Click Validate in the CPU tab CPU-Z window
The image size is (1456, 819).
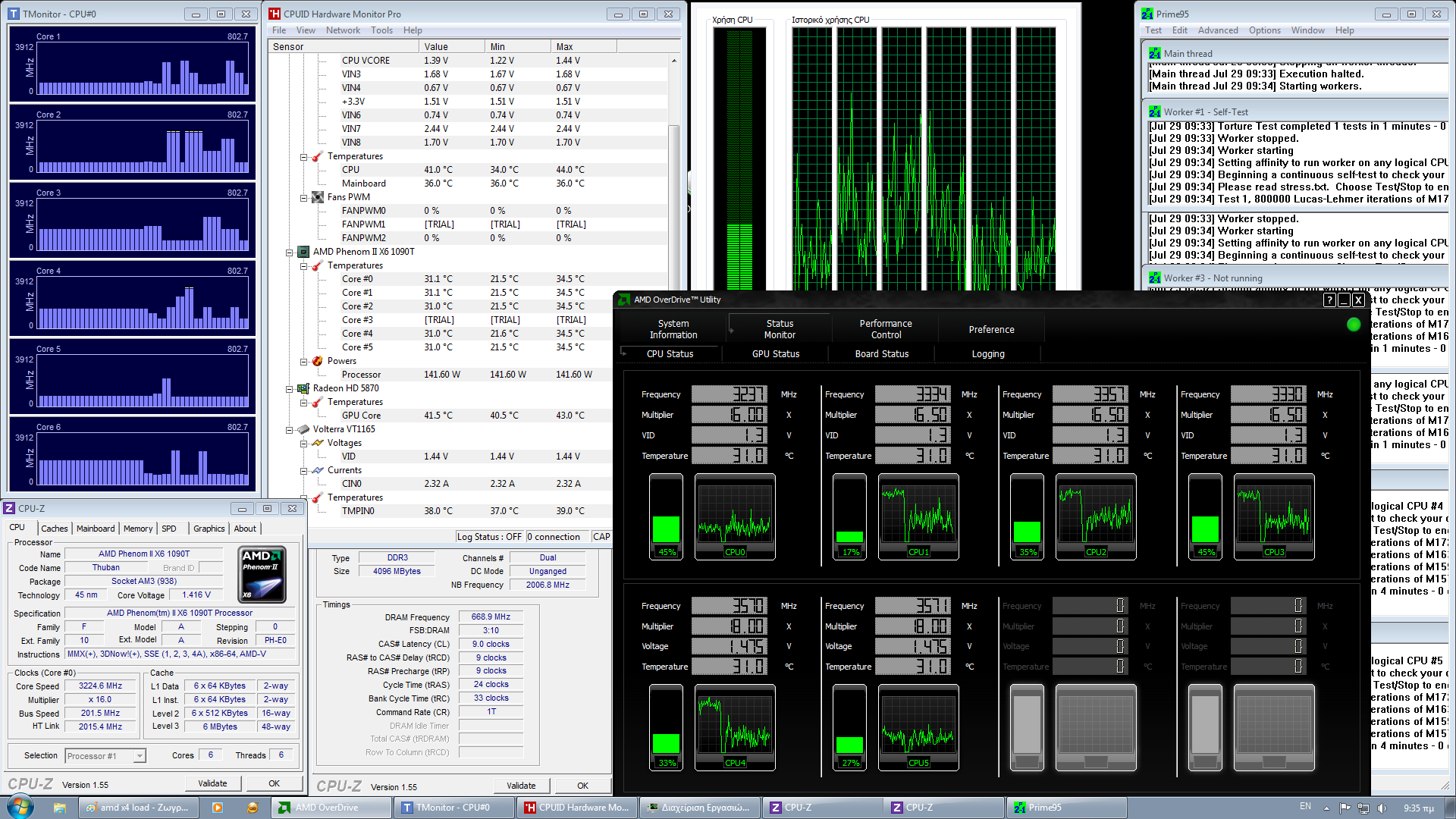point(212,783)
